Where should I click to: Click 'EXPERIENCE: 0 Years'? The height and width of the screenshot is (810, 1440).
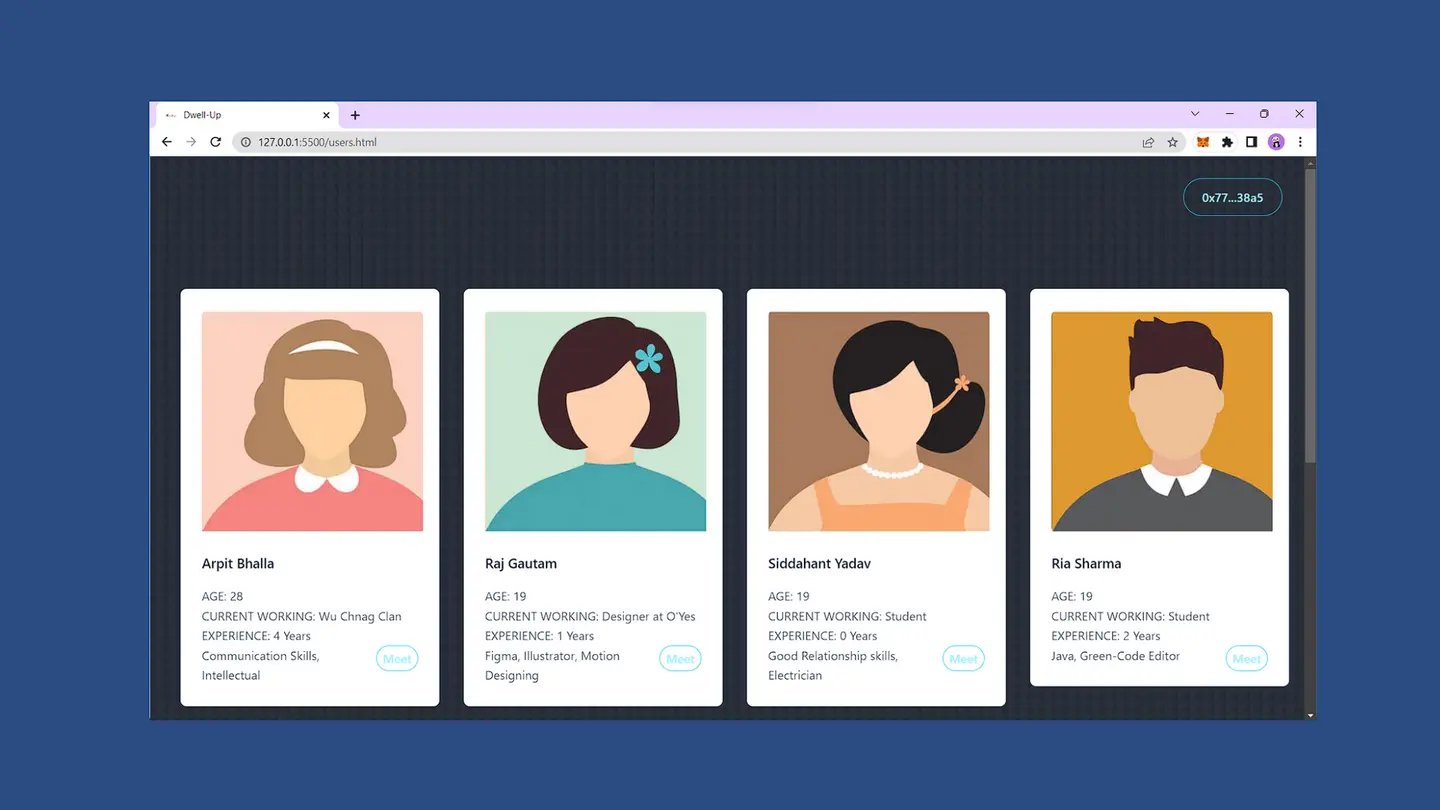pyautogui.click(x=822, y=636)
